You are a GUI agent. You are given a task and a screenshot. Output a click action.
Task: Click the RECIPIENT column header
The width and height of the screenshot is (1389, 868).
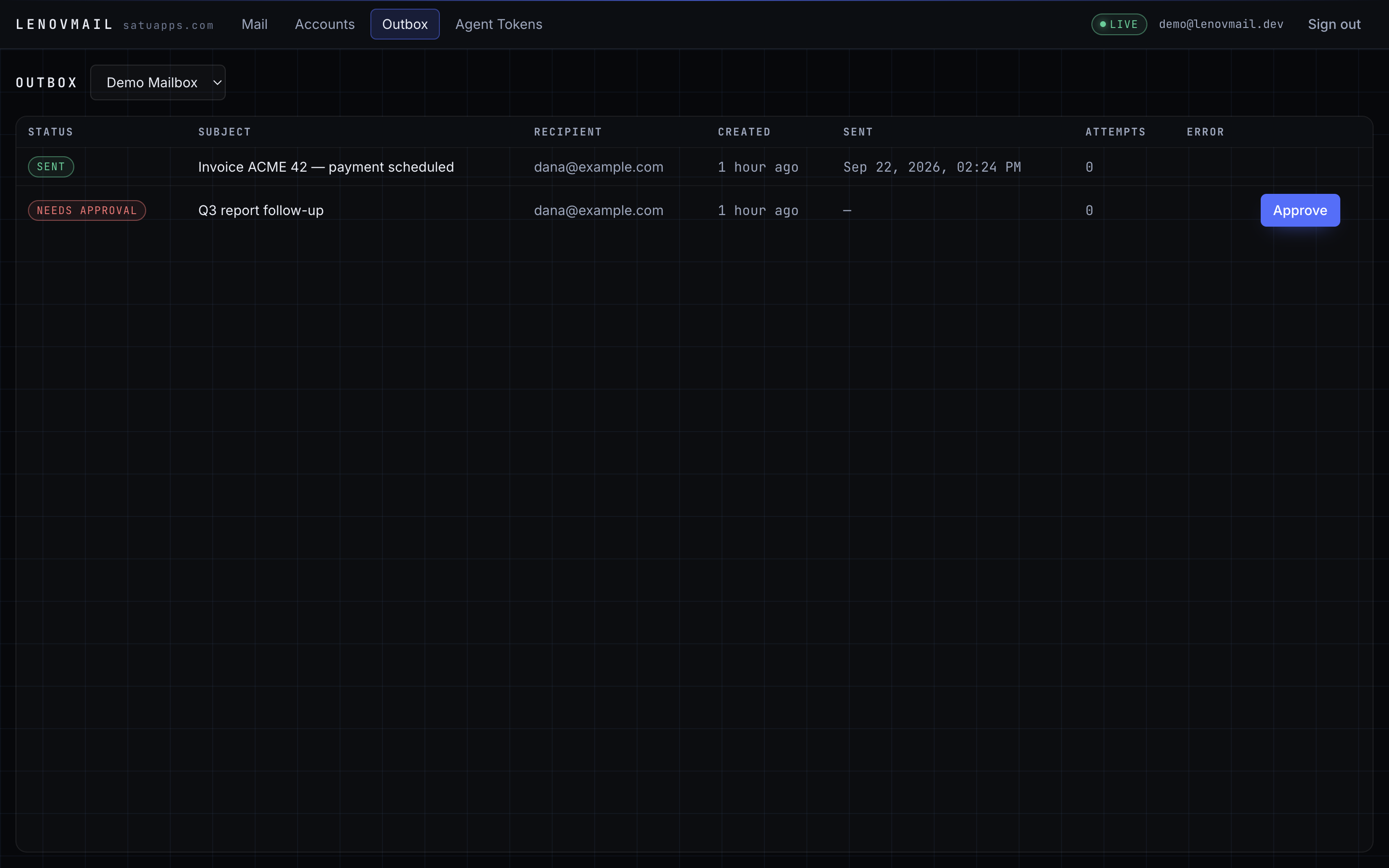tap(568, 132)
